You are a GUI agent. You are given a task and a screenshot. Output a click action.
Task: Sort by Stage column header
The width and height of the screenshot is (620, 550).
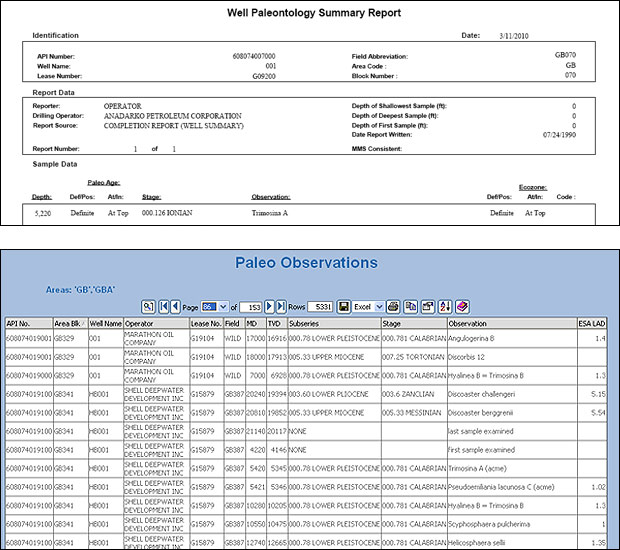click(x=414, y=323)
